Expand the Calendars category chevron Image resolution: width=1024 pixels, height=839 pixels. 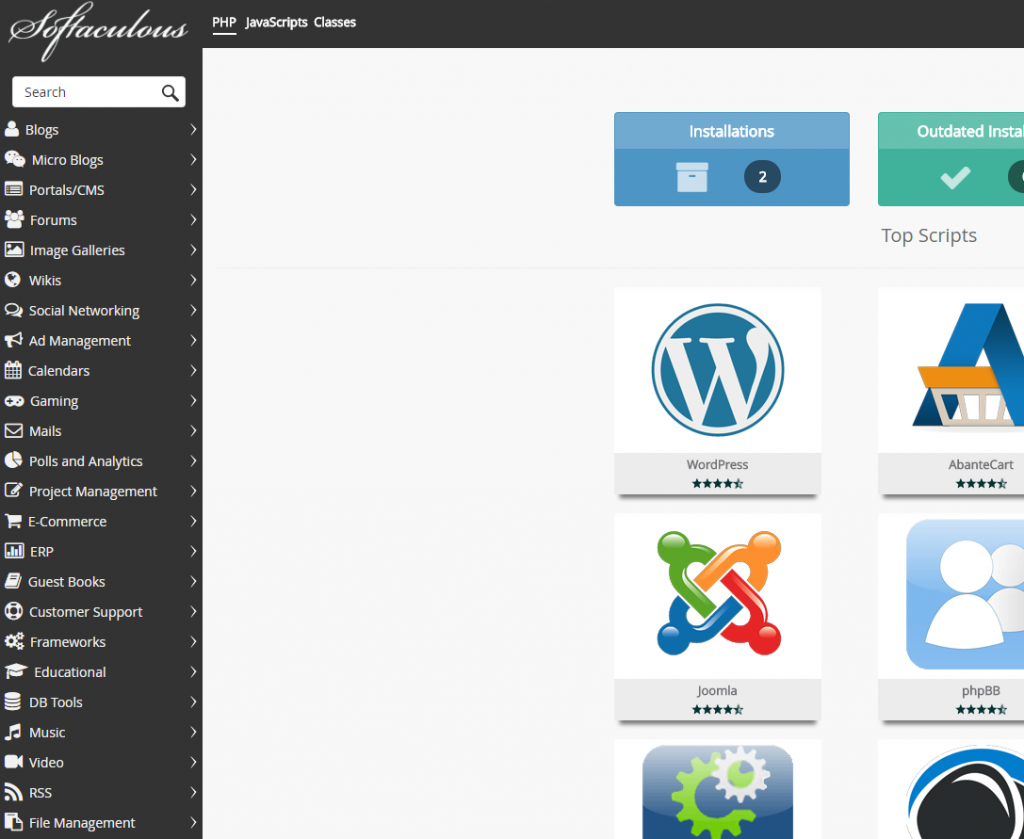point(193,370)
